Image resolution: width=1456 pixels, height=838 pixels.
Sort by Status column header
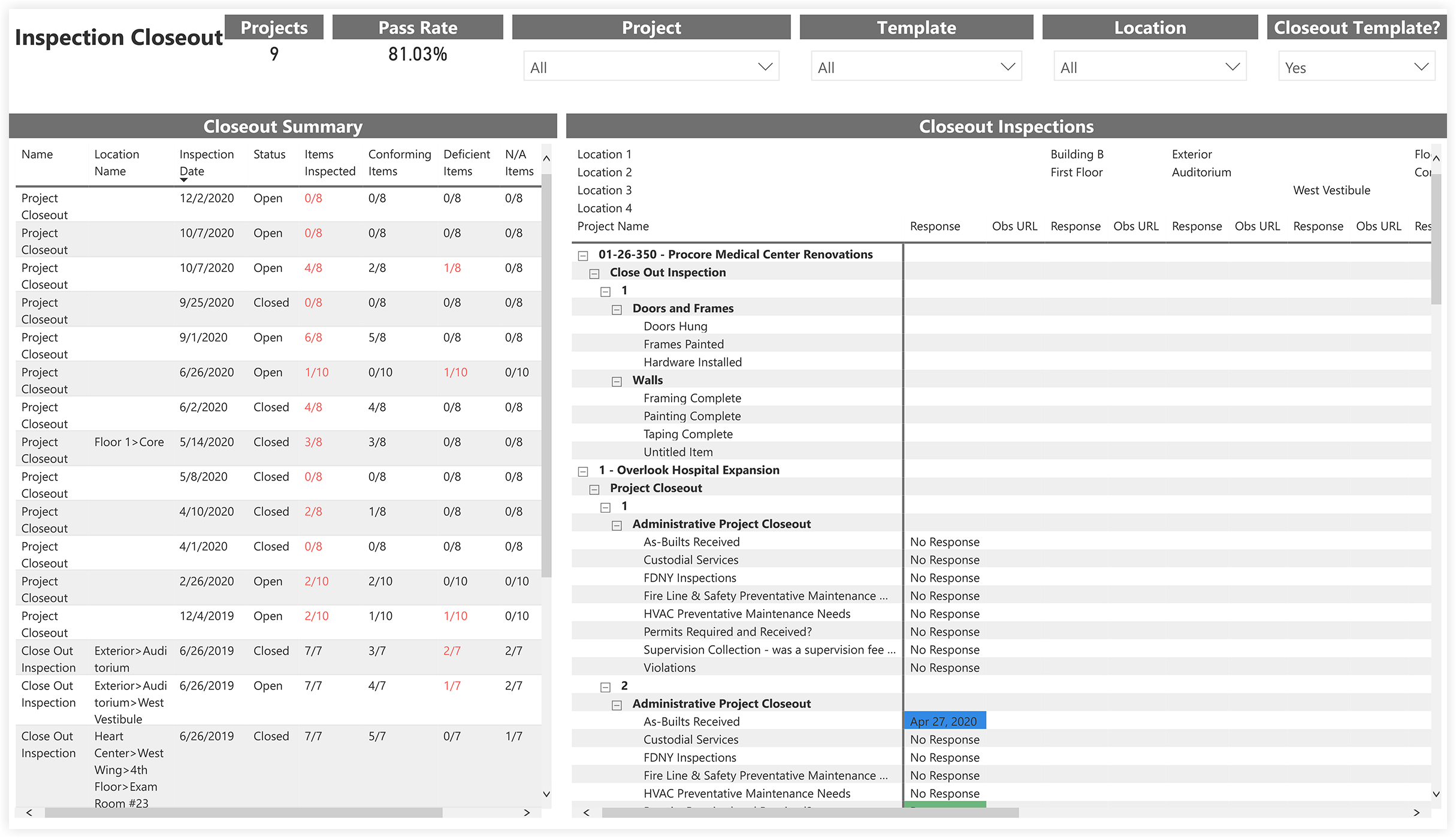point(269,154)
